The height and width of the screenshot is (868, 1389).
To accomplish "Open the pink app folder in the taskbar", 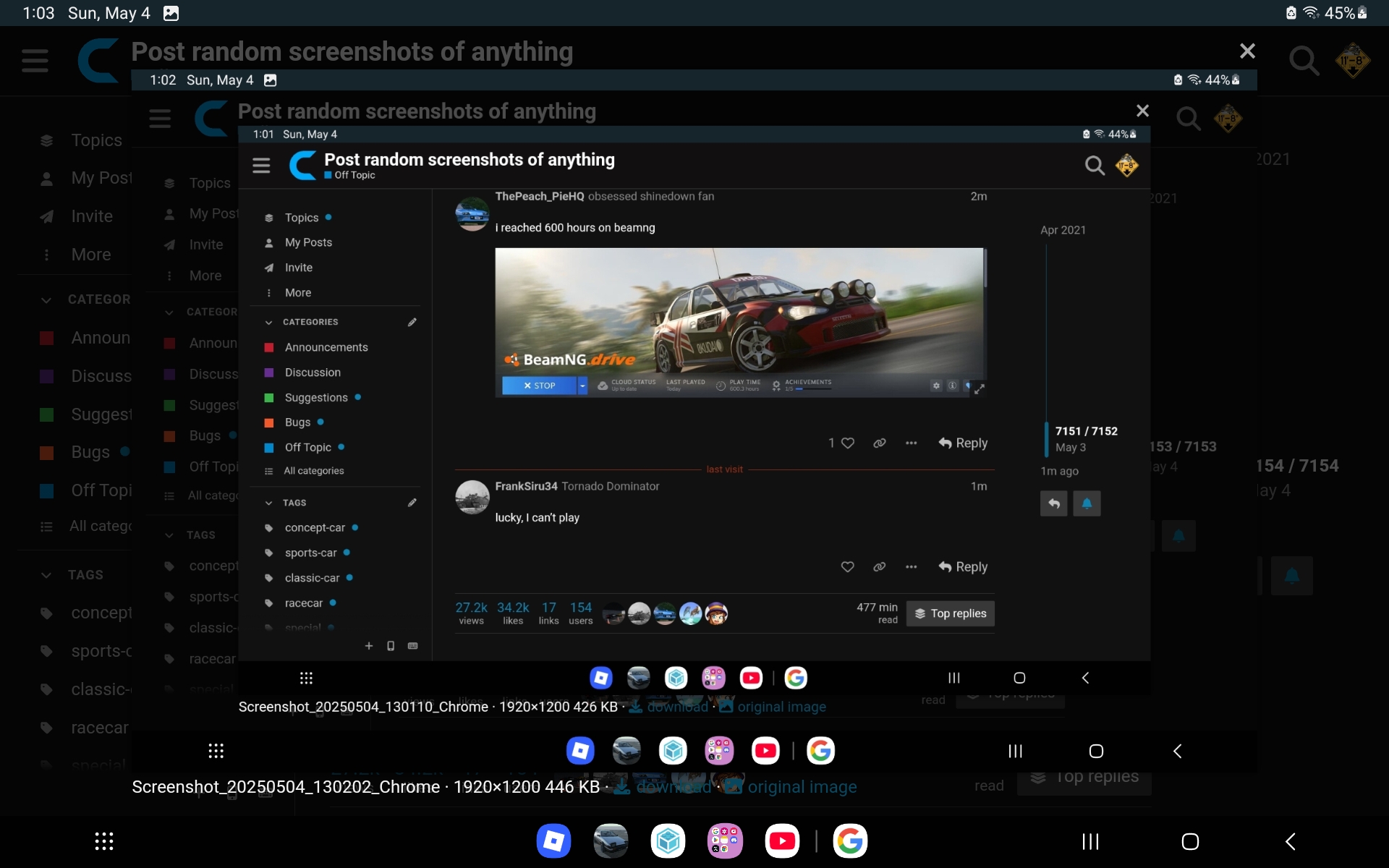I will (725, 841).
